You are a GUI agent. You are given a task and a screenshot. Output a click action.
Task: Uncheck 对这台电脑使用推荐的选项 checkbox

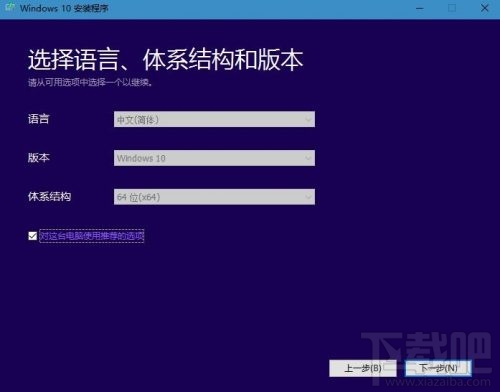(33, 236)
